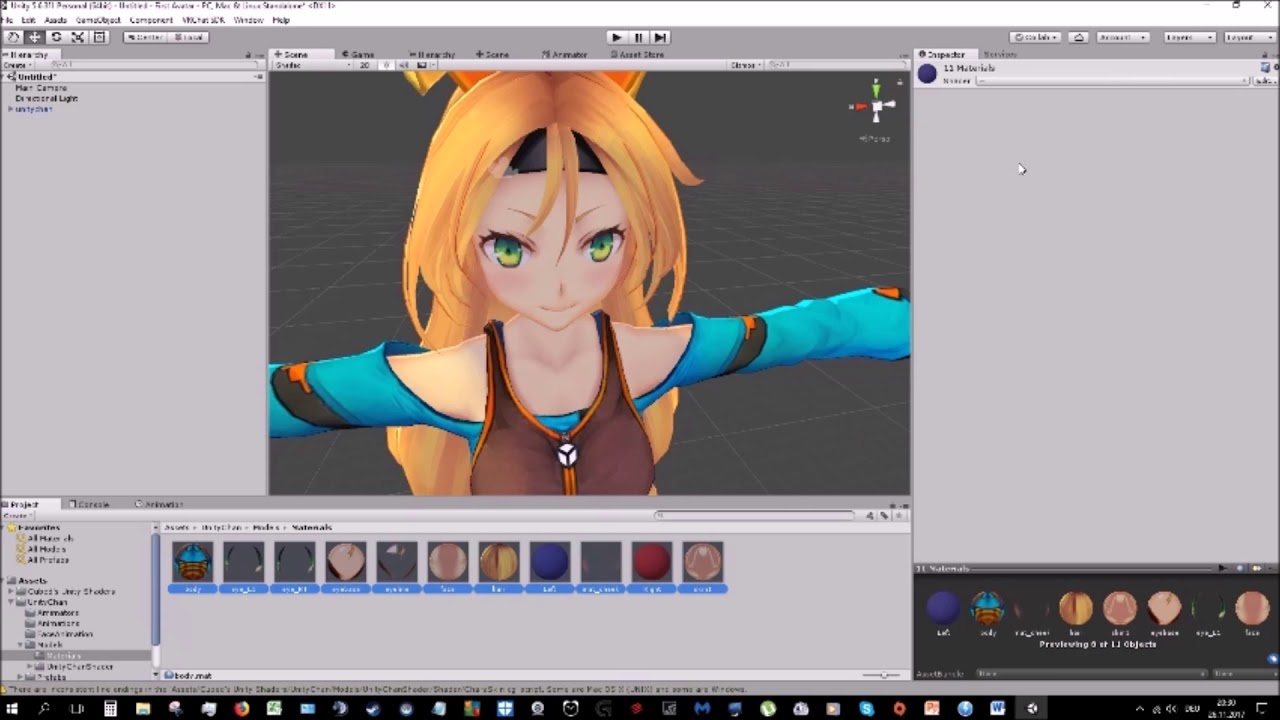Viewport: 1280px width, 720px height.
Task: Click the Scene view search field
Action: [836, 65]
